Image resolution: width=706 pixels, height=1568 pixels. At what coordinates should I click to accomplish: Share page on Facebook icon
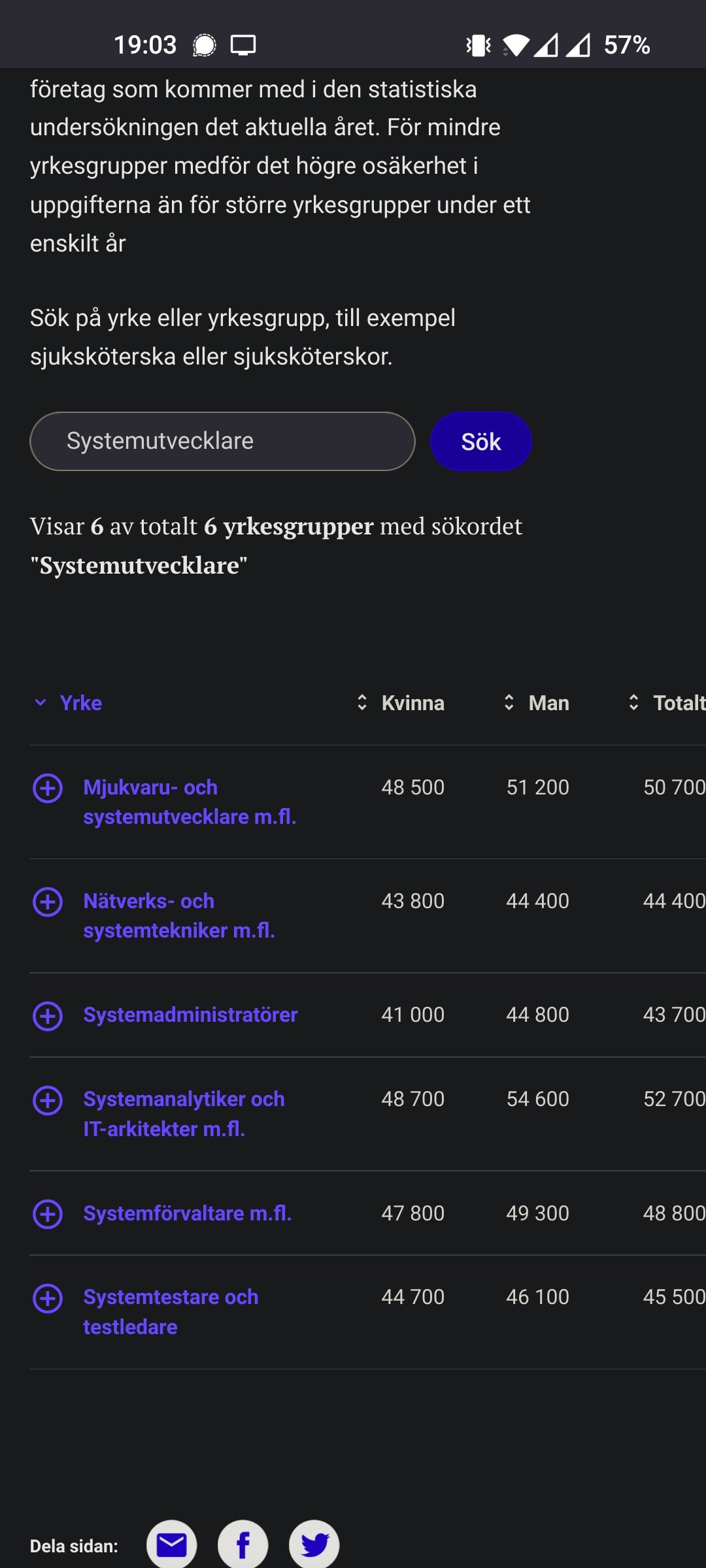click(243, 1544)
